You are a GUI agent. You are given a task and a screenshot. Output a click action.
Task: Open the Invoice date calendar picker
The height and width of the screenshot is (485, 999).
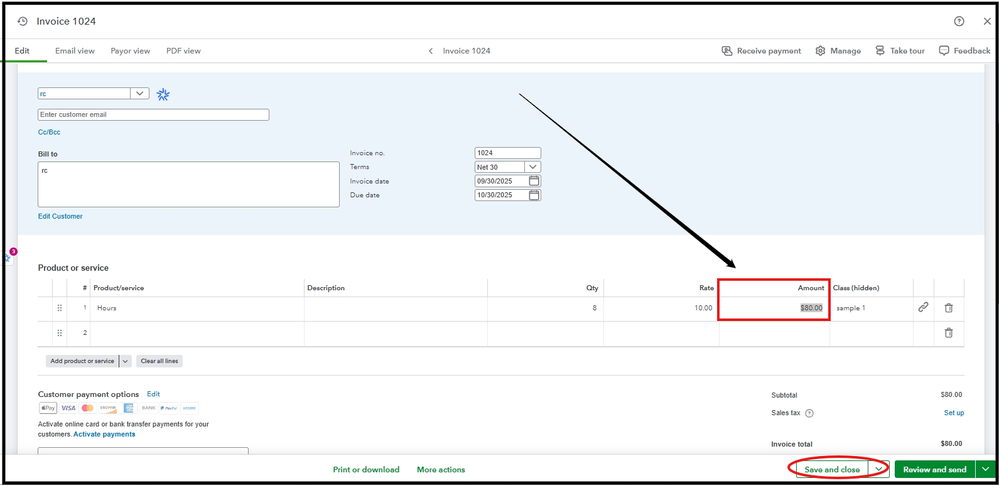coord(534,181)
